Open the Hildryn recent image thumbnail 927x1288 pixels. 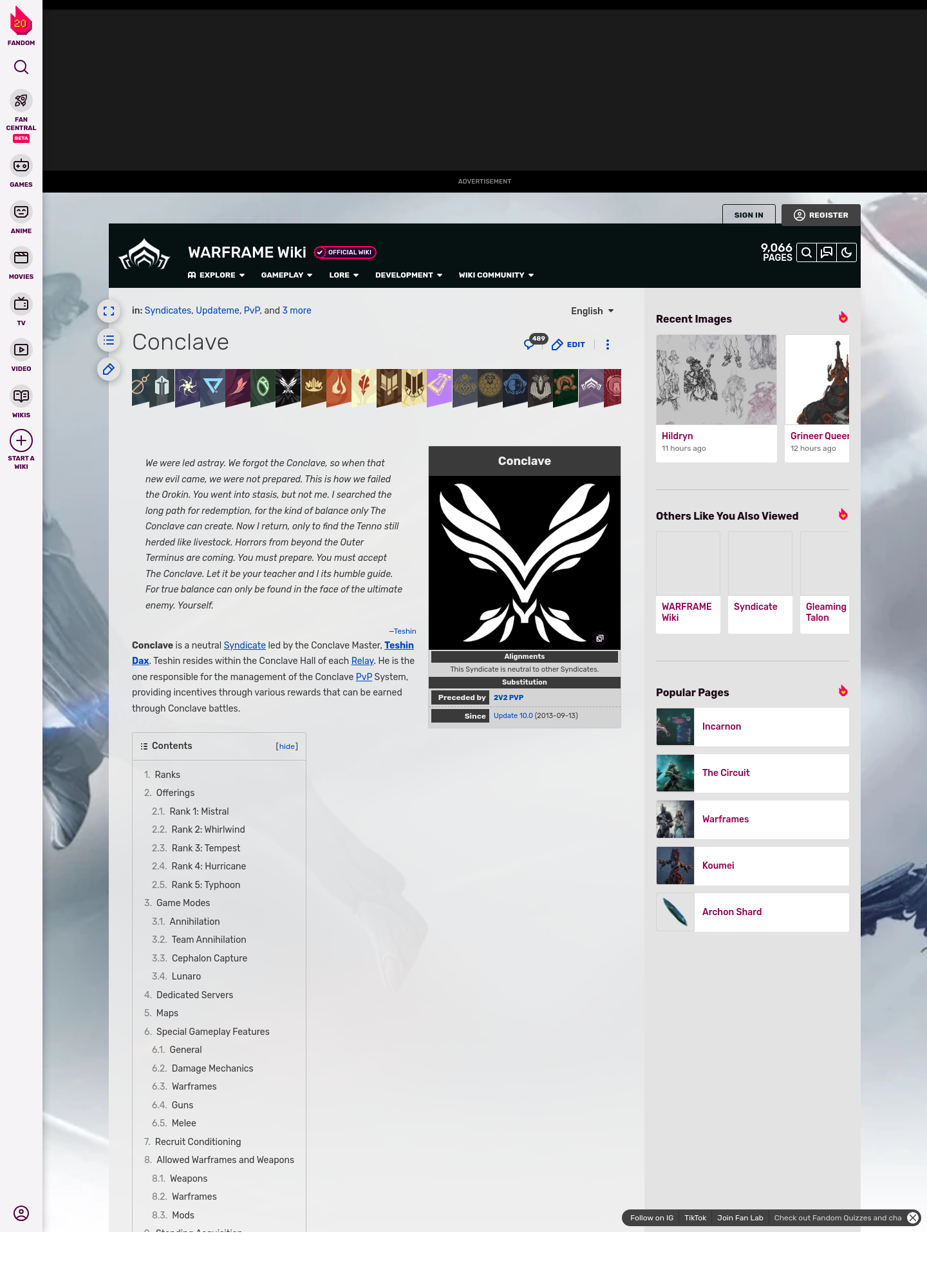[x=716, y=379]
